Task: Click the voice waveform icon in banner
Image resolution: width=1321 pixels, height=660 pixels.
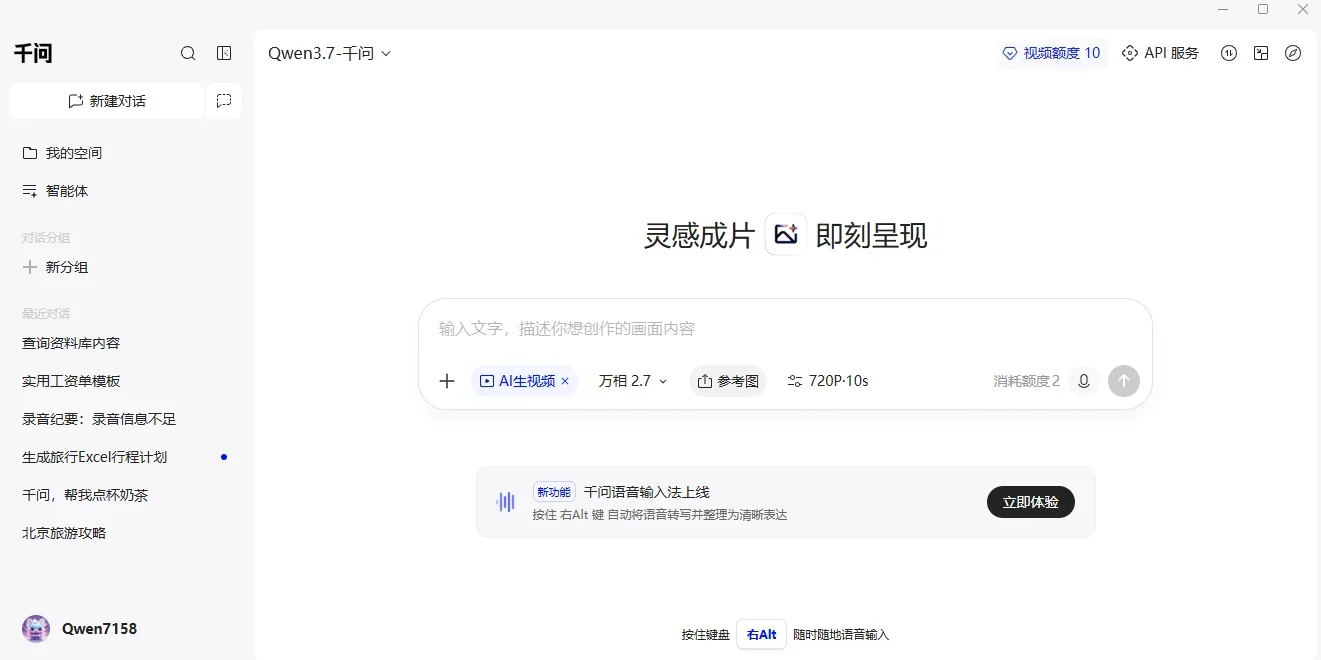Action: click(506, 502)
